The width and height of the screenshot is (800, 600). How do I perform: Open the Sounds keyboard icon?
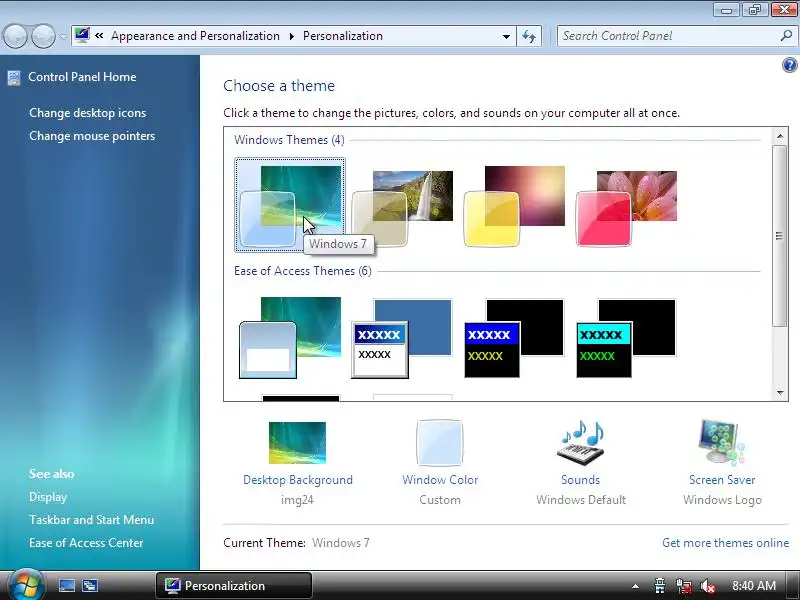pos(581,442)
